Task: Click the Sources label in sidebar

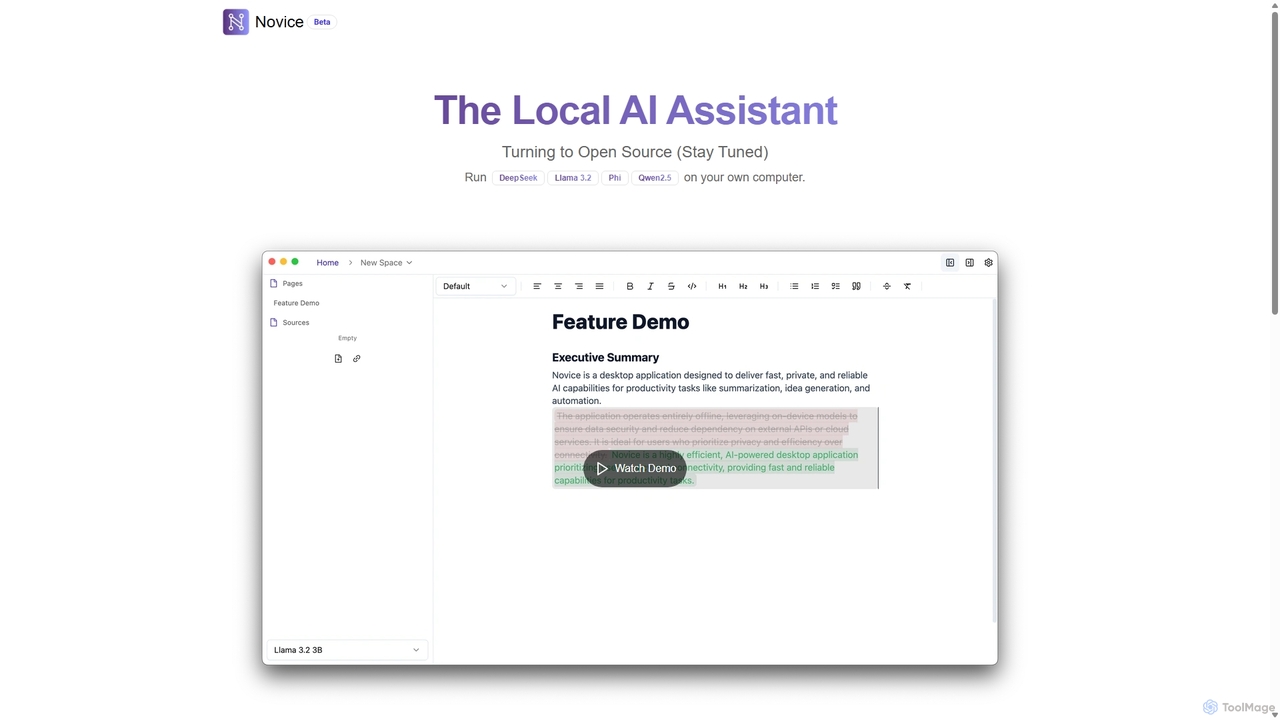Action: [x=296, y=322]
